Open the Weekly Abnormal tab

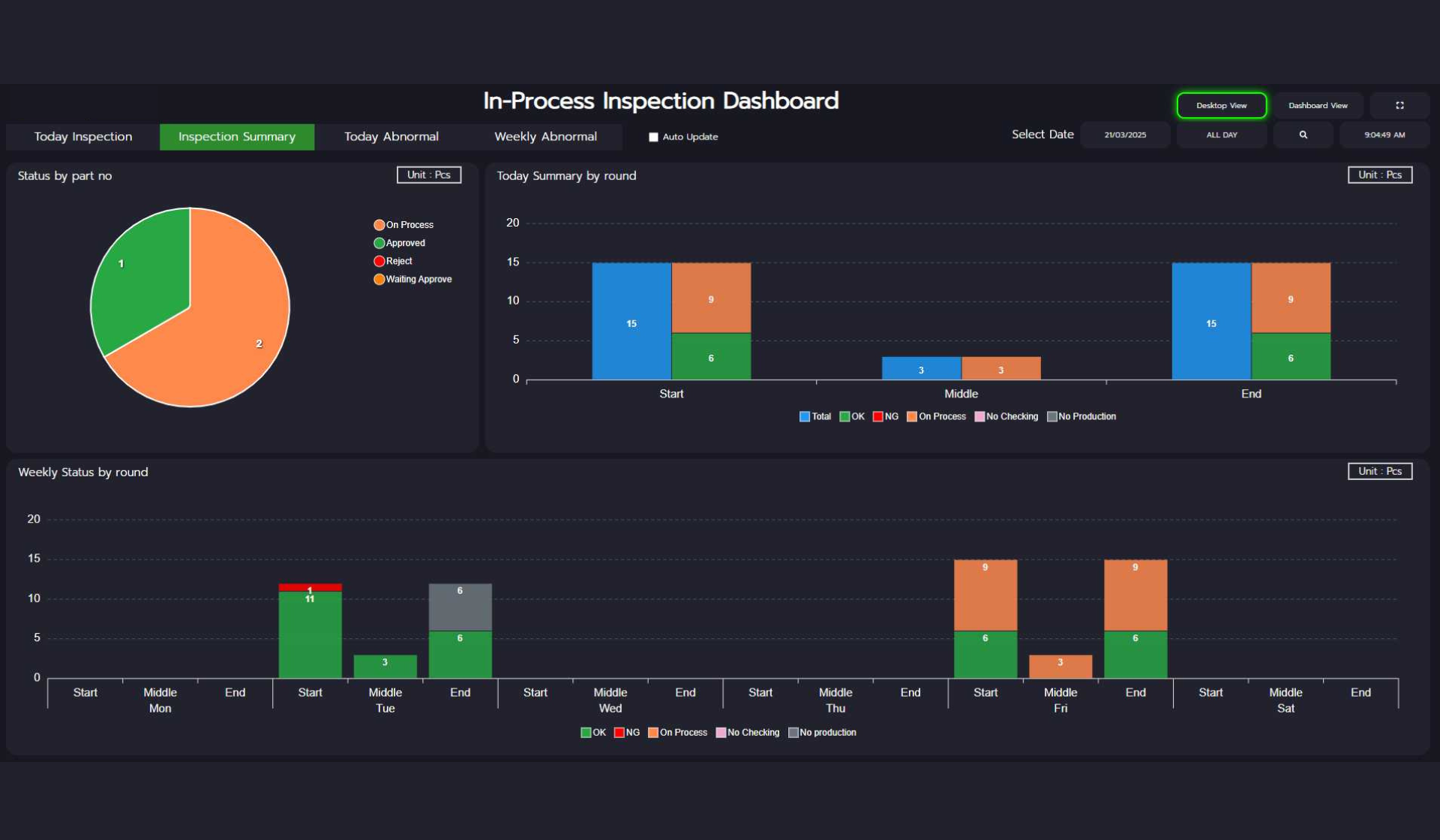pyautogui.click(x=545, y=136)
